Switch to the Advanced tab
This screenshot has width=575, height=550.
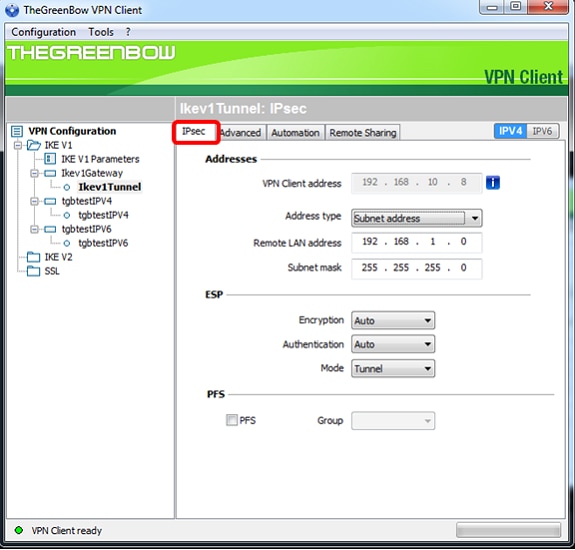point(240,133)
